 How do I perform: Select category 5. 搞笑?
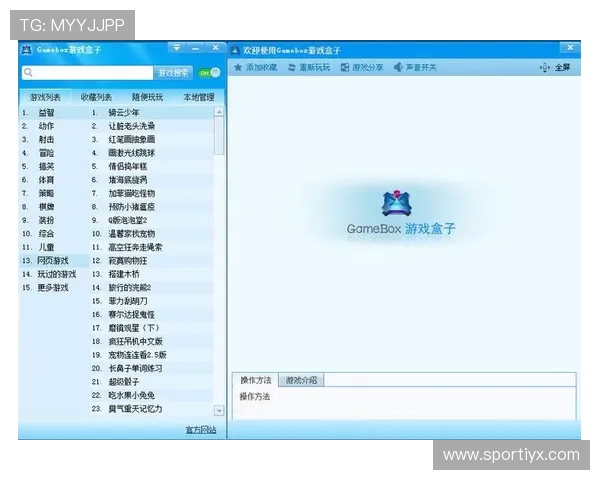(x=54, y=167)
